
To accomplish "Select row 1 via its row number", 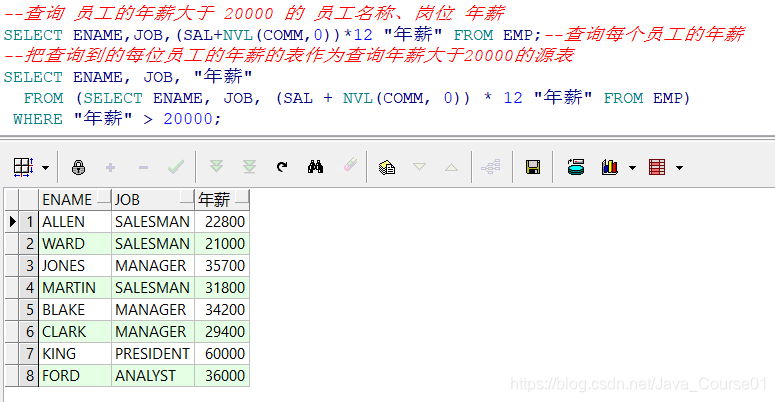I will coord(29,222).
